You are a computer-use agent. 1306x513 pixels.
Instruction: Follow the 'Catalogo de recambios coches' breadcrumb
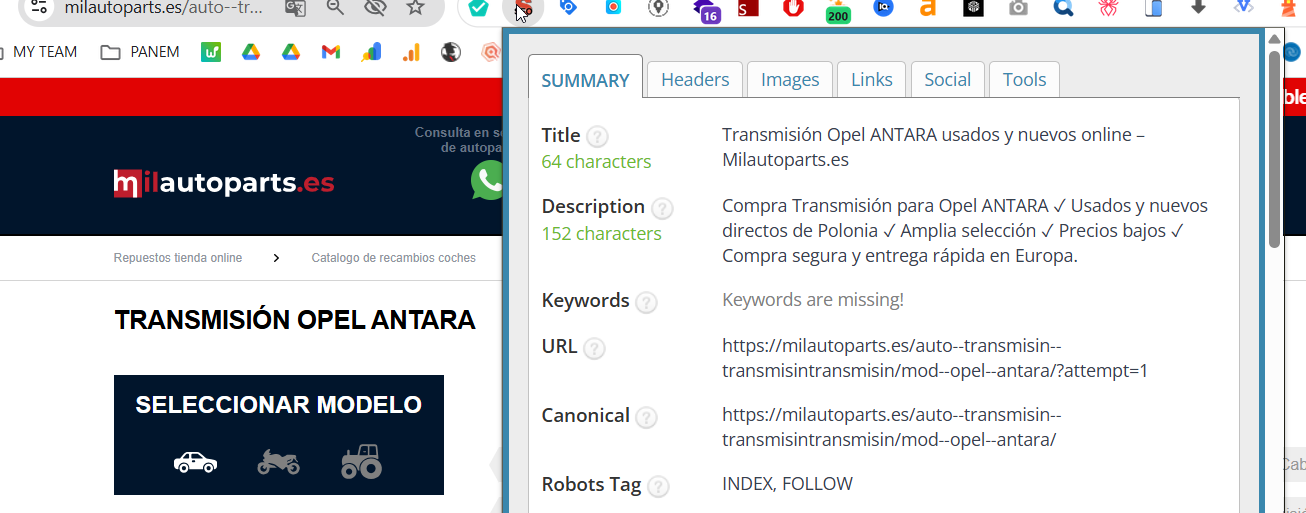click(393, 258)
